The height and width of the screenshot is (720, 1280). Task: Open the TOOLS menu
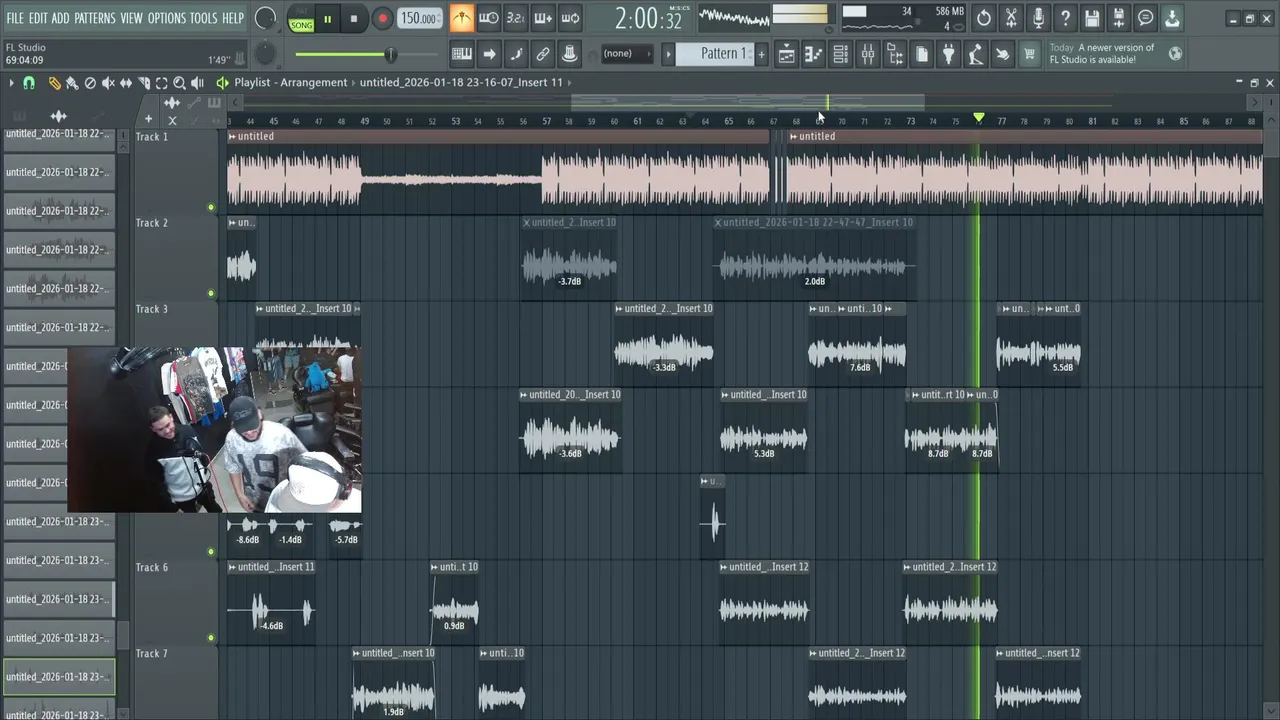(x=203, y=18)
